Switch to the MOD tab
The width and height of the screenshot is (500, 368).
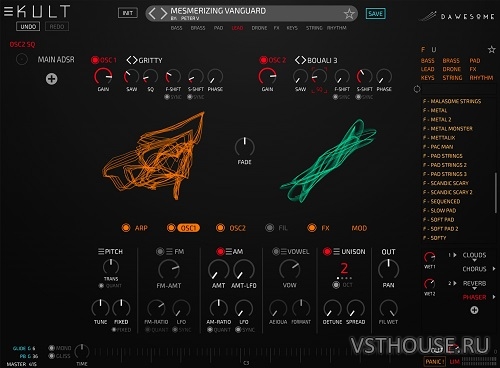pos(359,228)
